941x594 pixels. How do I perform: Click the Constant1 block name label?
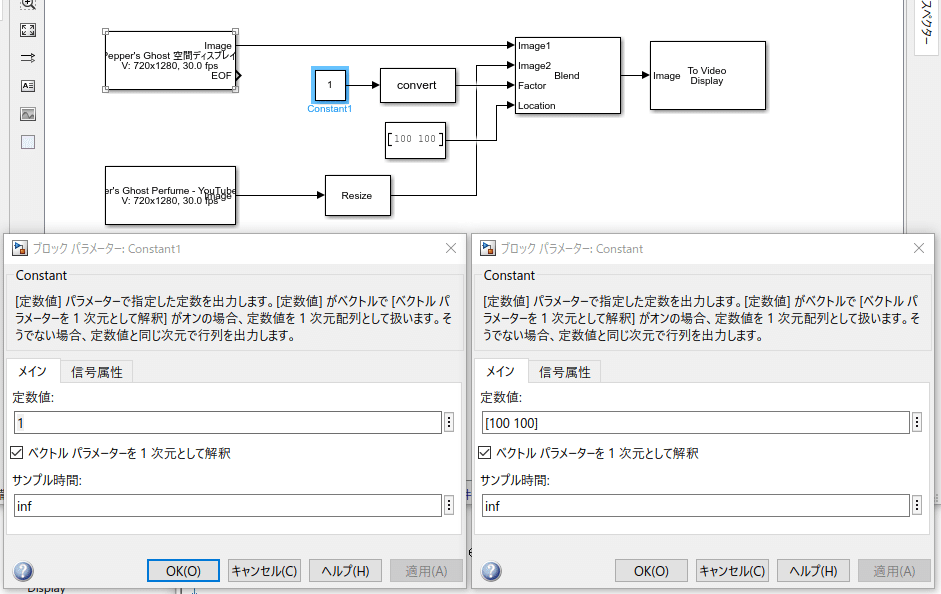tap(329, 109)
